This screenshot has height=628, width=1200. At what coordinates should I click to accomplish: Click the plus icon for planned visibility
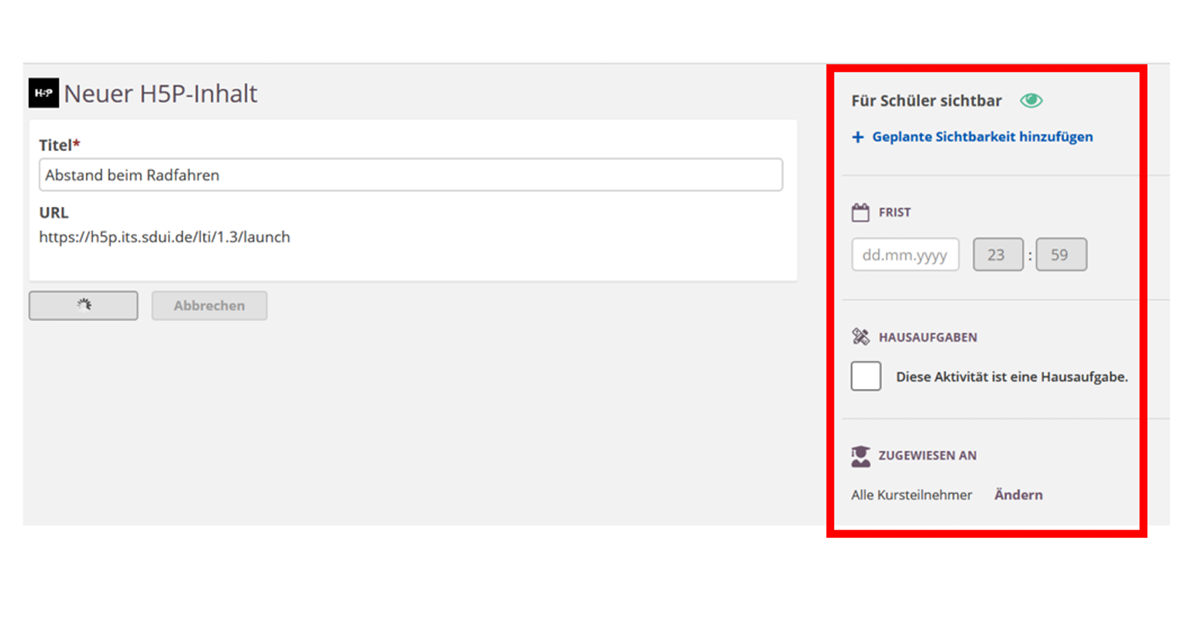pyautogui.click(x=857, y=137)
